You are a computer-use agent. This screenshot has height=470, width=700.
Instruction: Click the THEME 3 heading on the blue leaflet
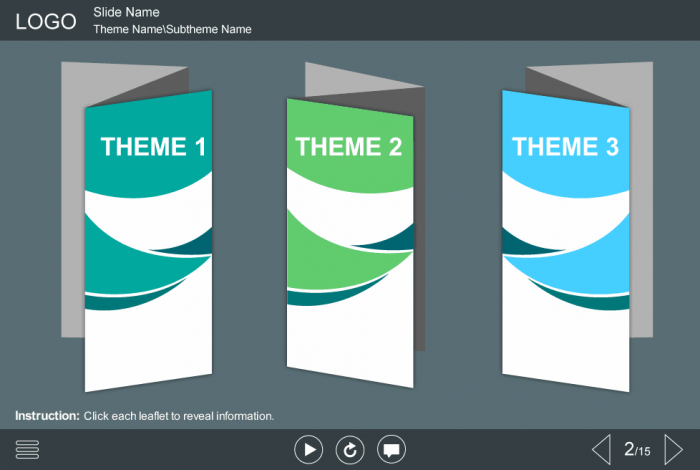click(565, 147)
